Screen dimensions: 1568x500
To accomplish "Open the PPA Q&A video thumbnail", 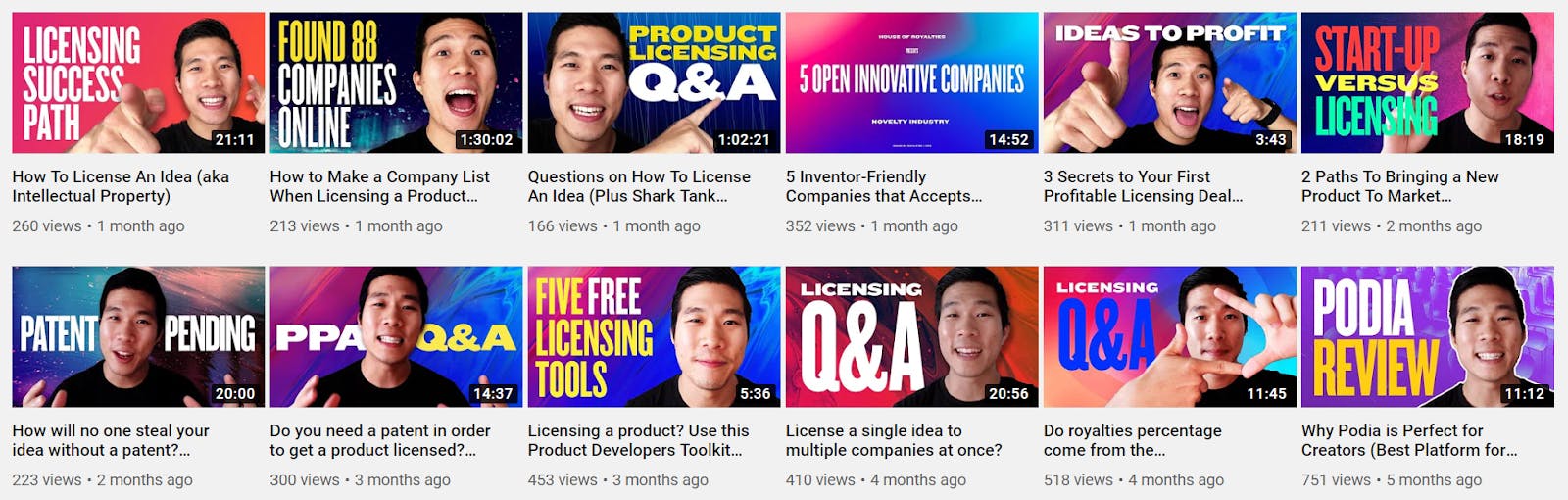I will coord(396,336).
